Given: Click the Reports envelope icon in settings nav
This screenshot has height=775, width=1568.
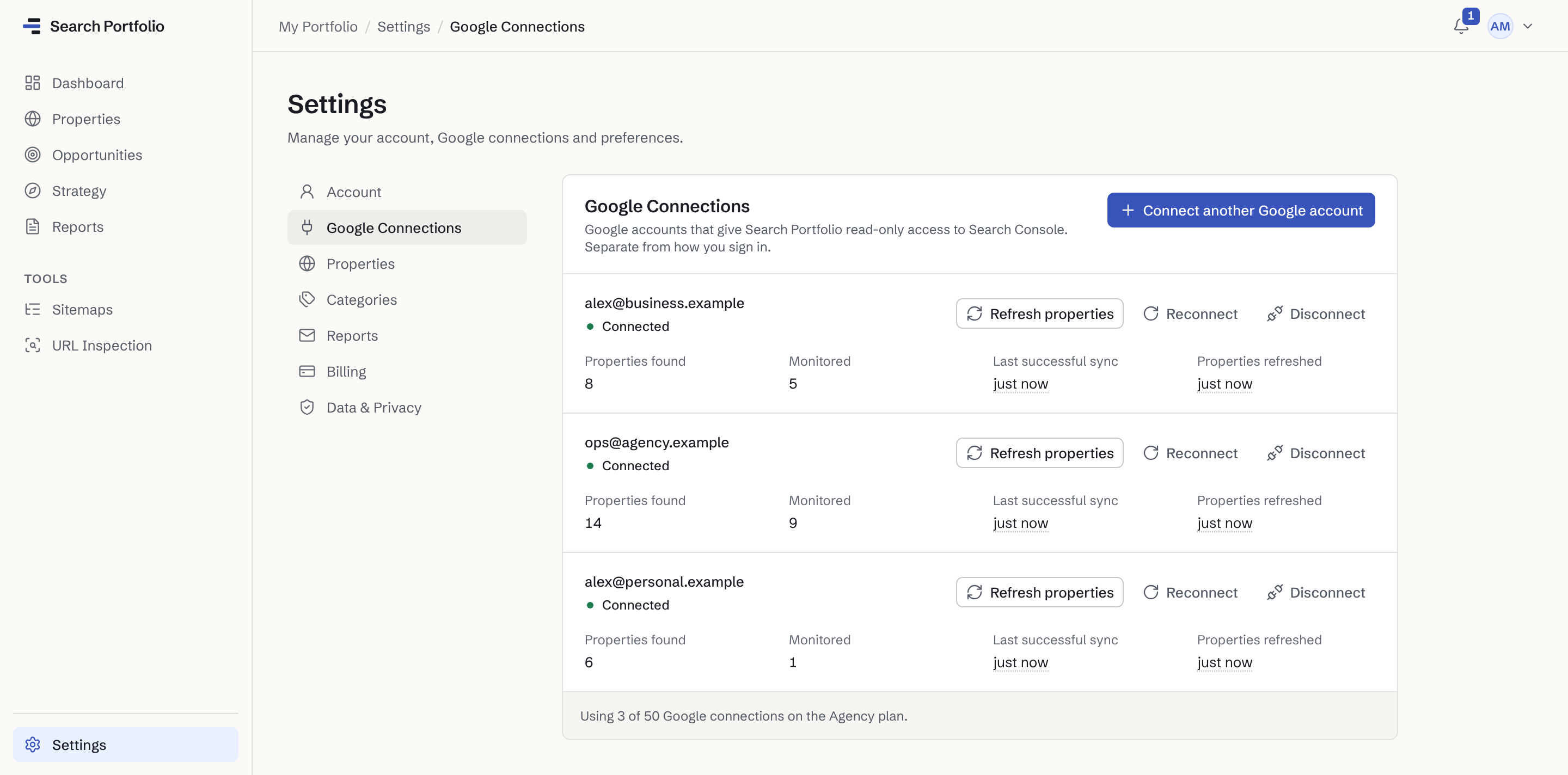Looking at the screenshot, I should pos(307,335).
